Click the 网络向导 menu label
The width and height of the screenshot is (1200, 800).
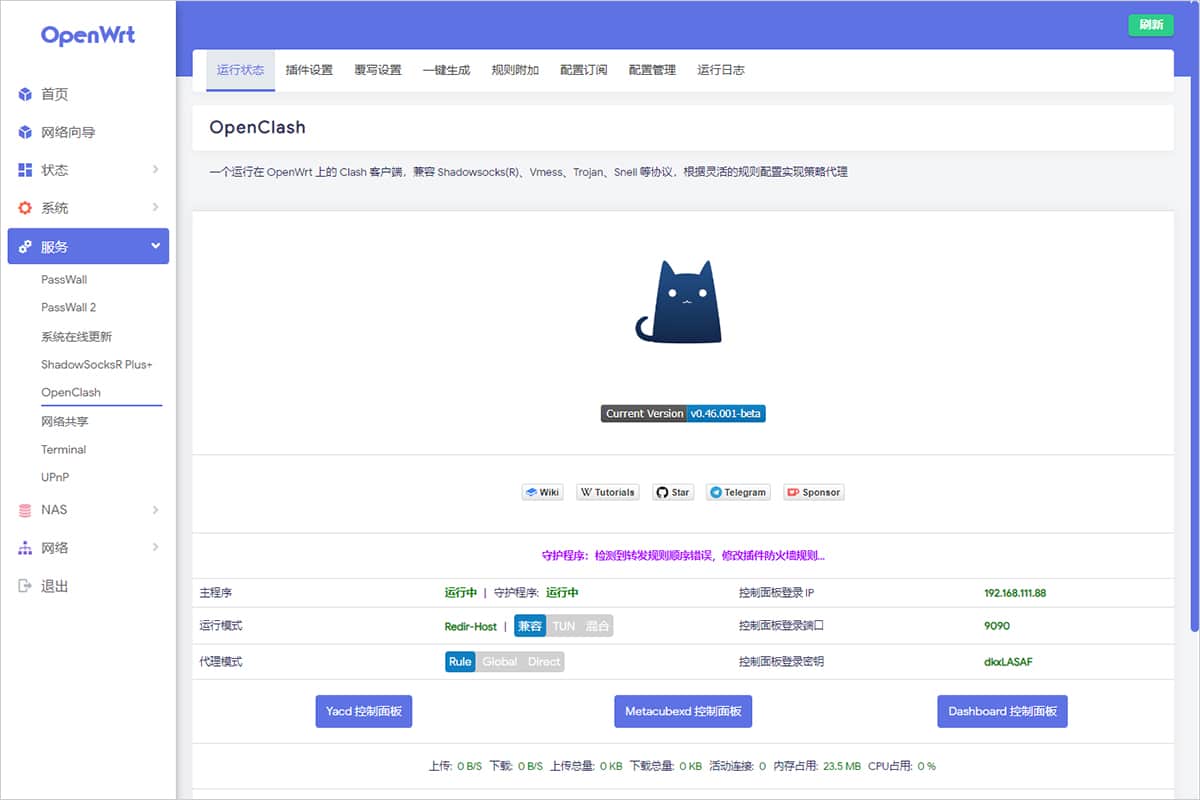coord(68,132)
